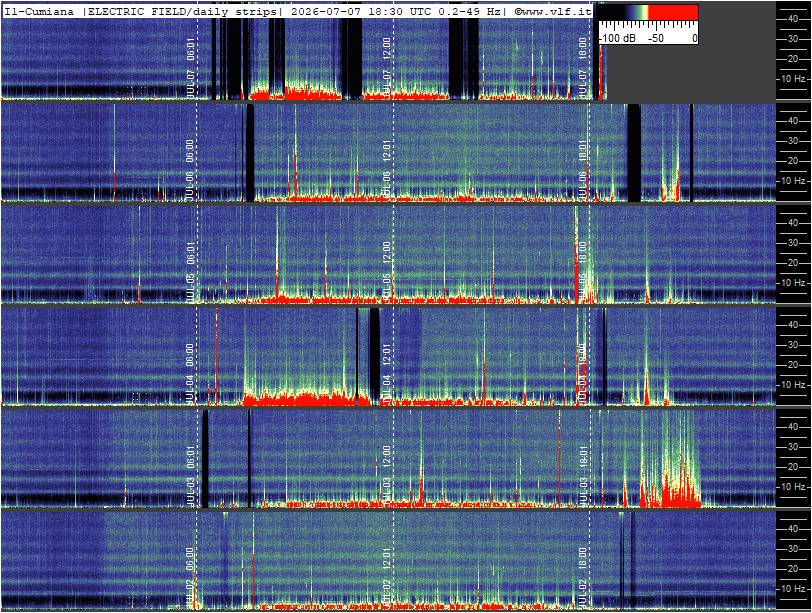
Task: Click the JUL 05 06:01 time marker
Action: point(190,271)
